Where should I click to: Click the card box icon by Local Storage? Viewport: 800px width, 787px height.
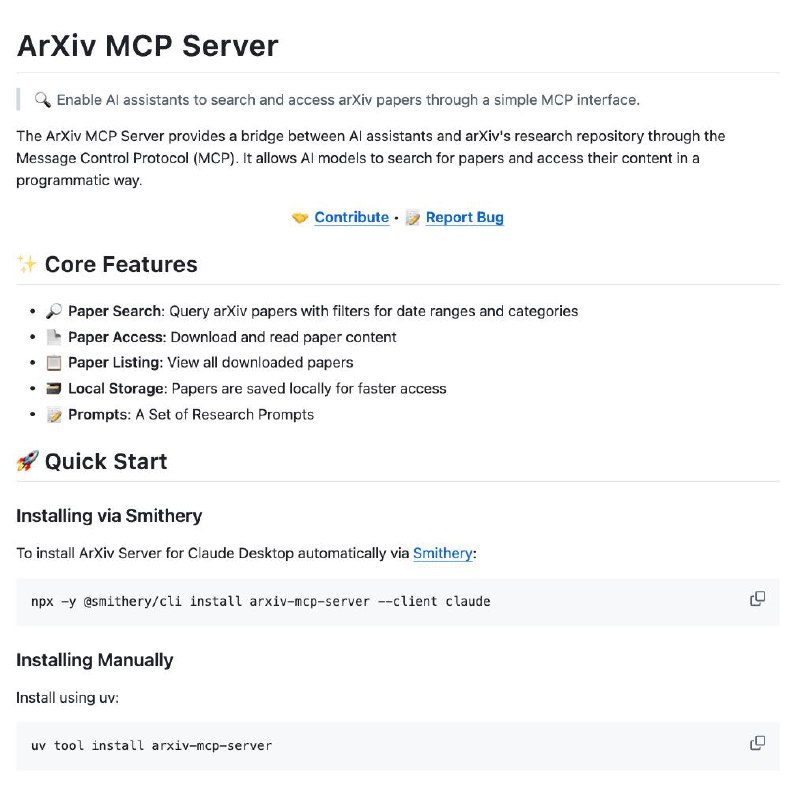pos(54,389)
